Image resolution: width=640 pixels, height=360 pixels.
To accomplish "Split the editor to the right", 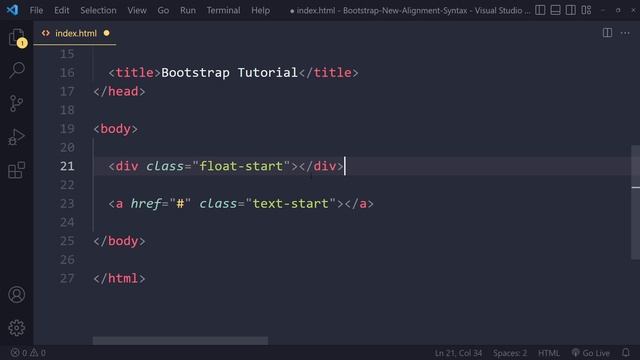I will (x=607, y=33).
